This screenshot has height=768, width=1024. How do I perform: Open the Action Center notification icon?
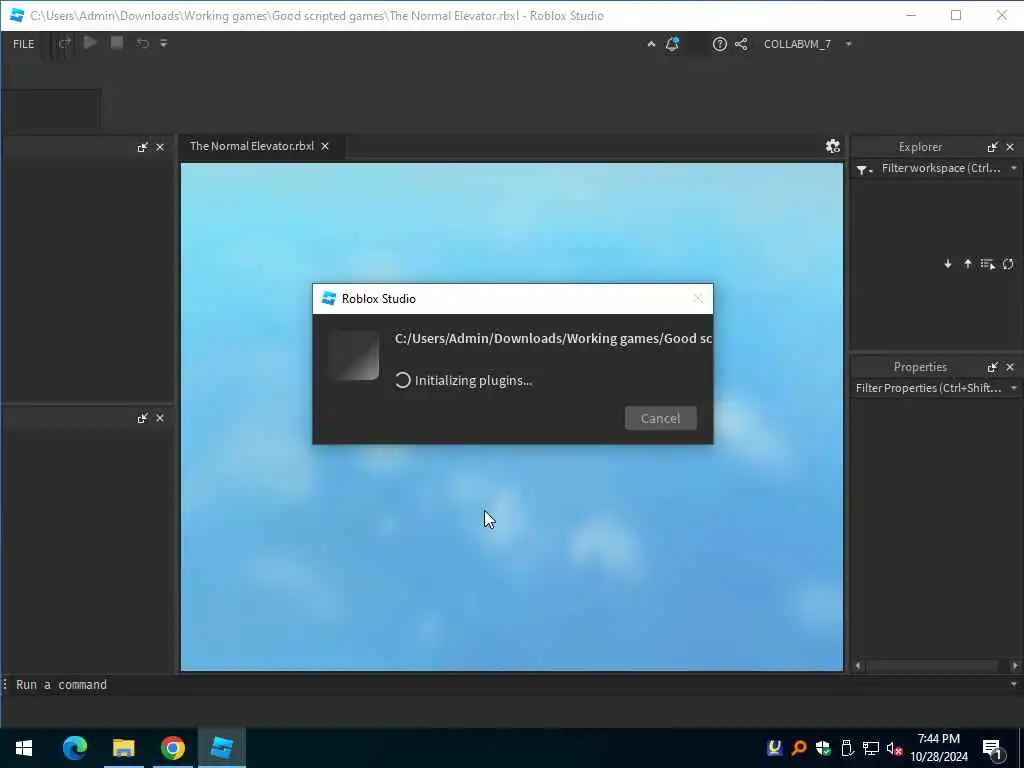(x=993, y=748)
